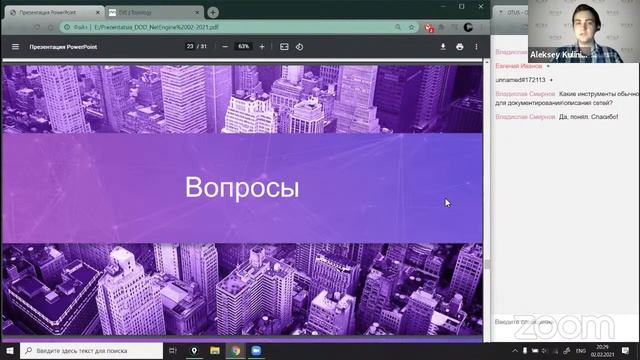Click Владислав Смирнов name in last chat message
Image resolution: width=640 pixels, height=360 pixels.
pos(525,117)
